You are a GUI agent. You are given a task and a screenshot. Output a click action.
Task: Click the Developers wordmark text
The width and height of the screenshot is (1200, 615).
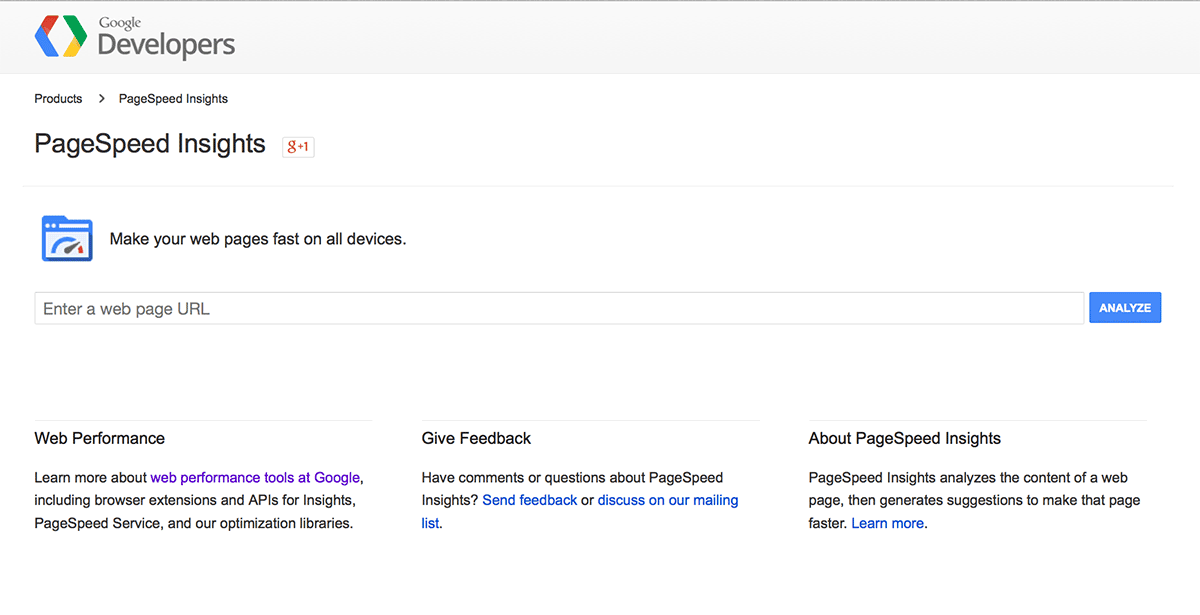coord(166,45)
